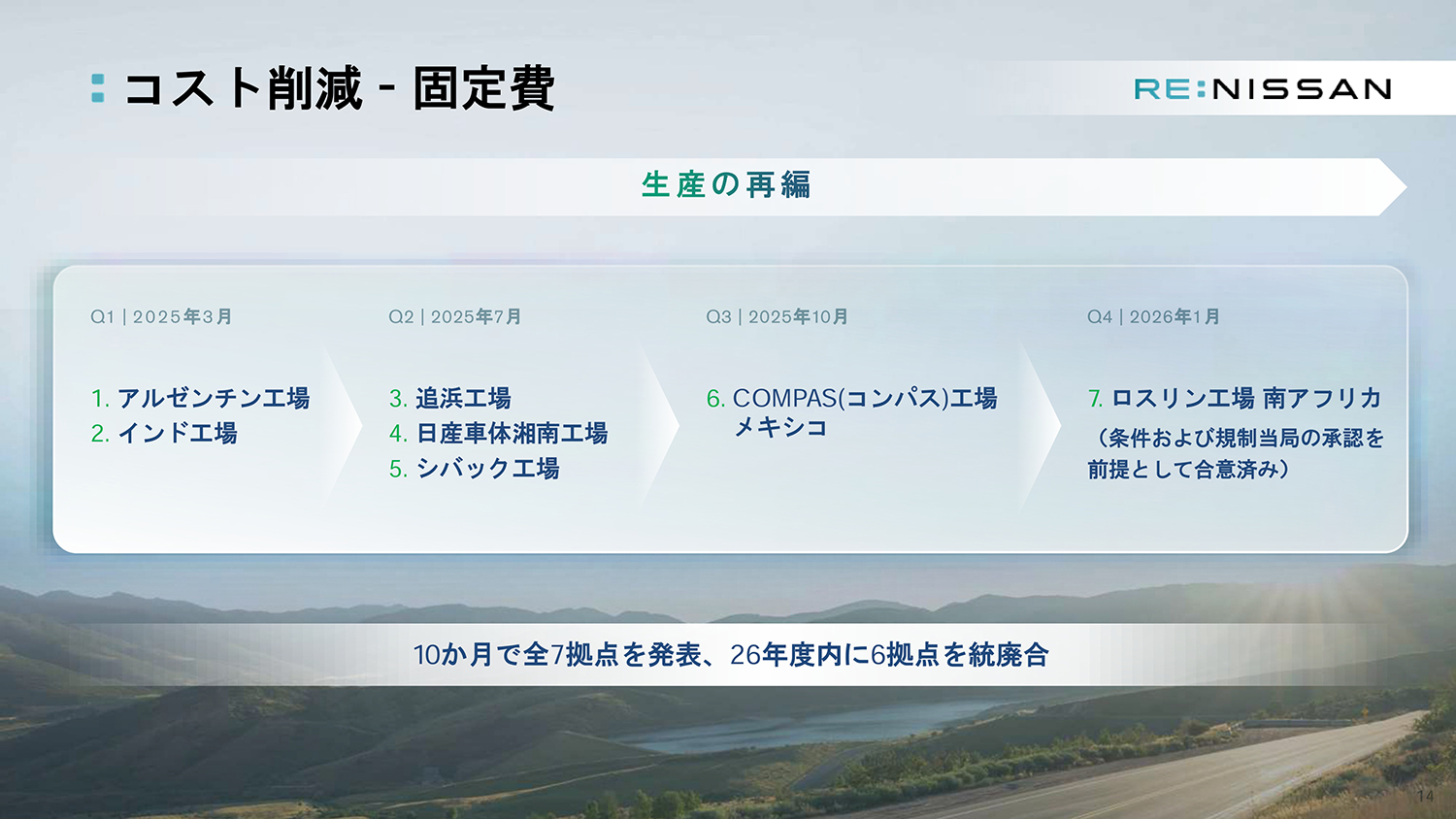Select item 6. COMPAS(コンパス)工場

click(x=852, y=398)
